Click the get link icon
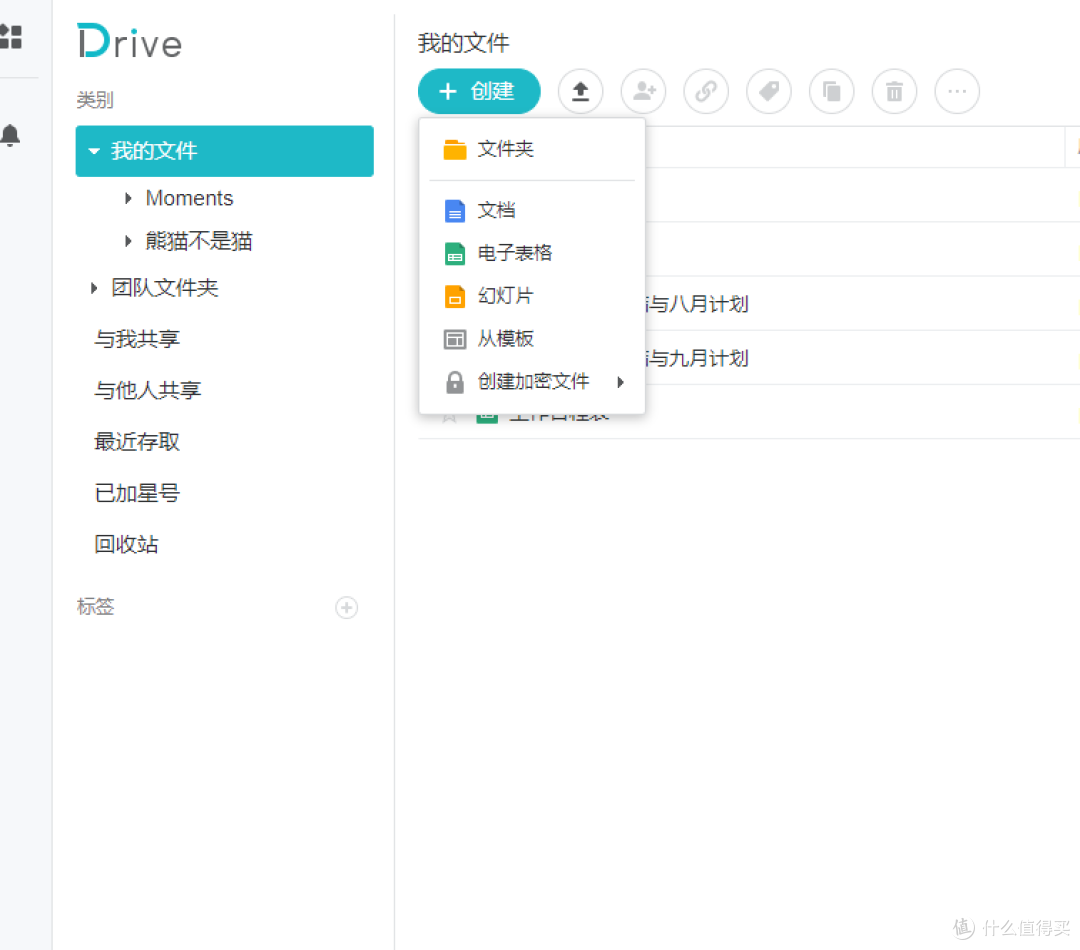The height and width of the screenshot is (950, 1080). click(x=706, y=92)
